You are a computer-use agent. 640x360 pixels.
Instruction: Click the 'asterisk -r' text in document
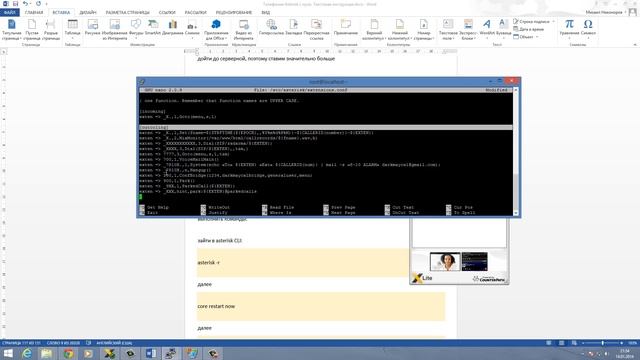(x=209, y=262)
